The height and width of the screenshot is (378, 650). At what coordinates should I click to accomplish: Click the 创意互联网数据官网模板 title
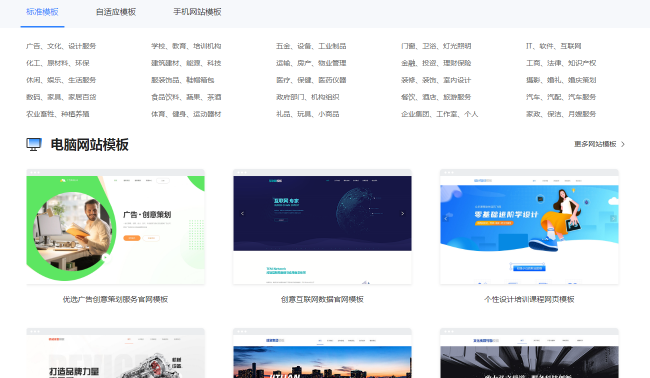tap(322, 299)
